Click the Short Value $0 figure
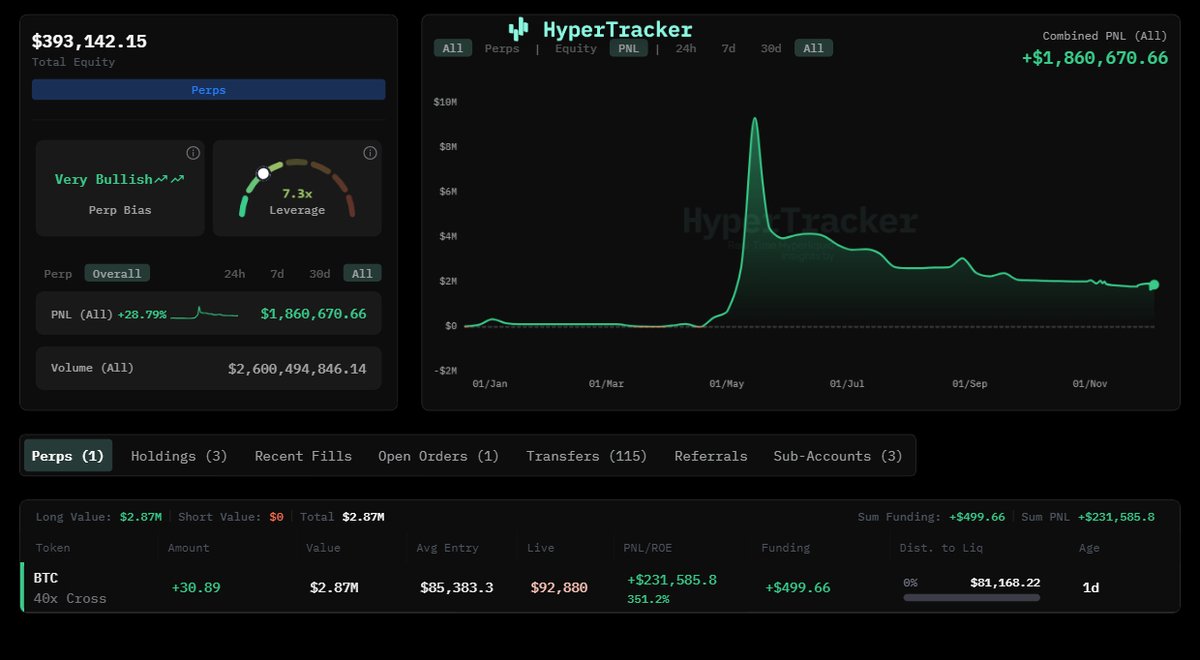Viewport: 1200px width, 660px height. tap(277, 517)
